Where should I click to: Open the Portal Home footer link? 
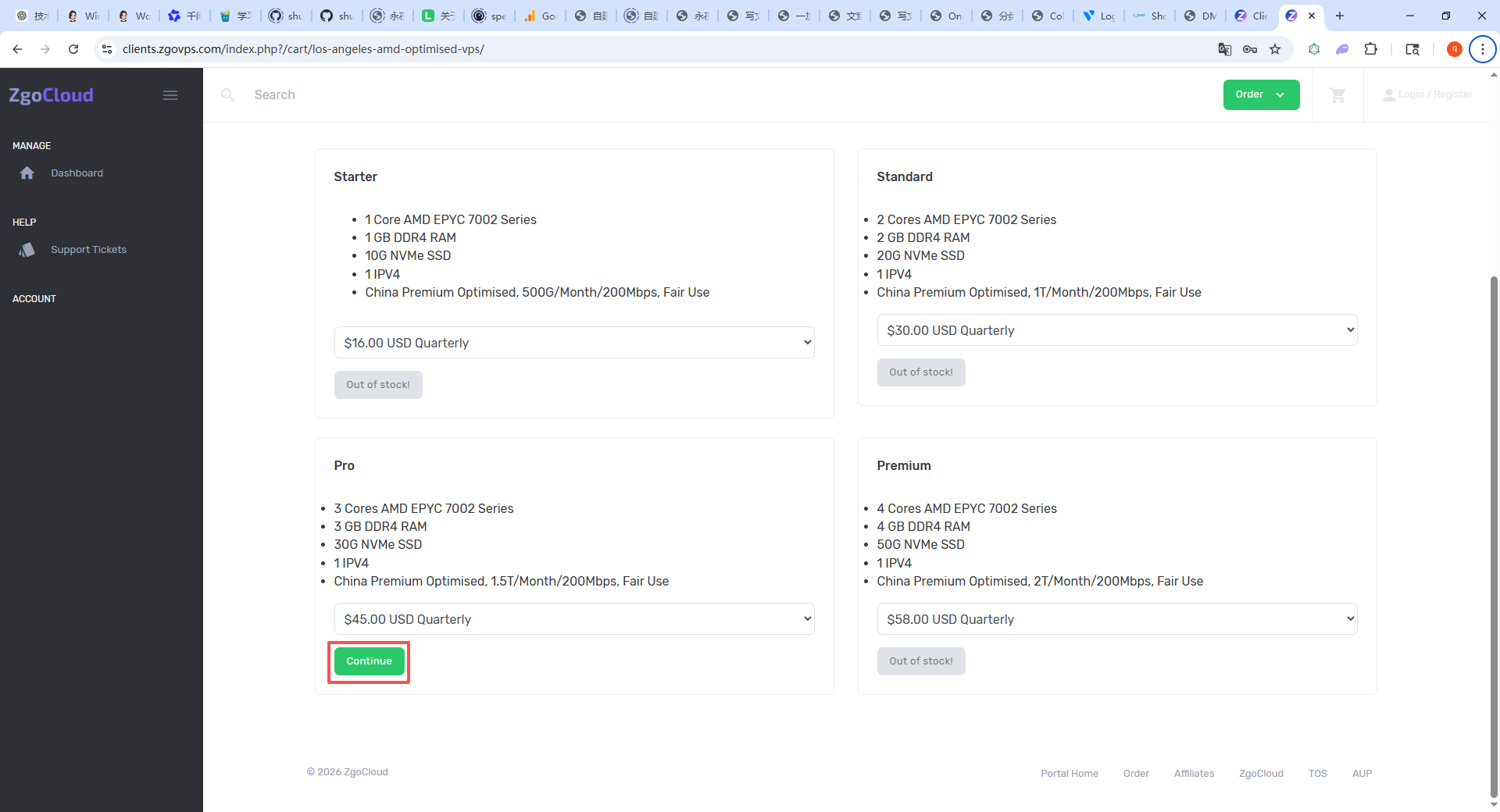1070,774
